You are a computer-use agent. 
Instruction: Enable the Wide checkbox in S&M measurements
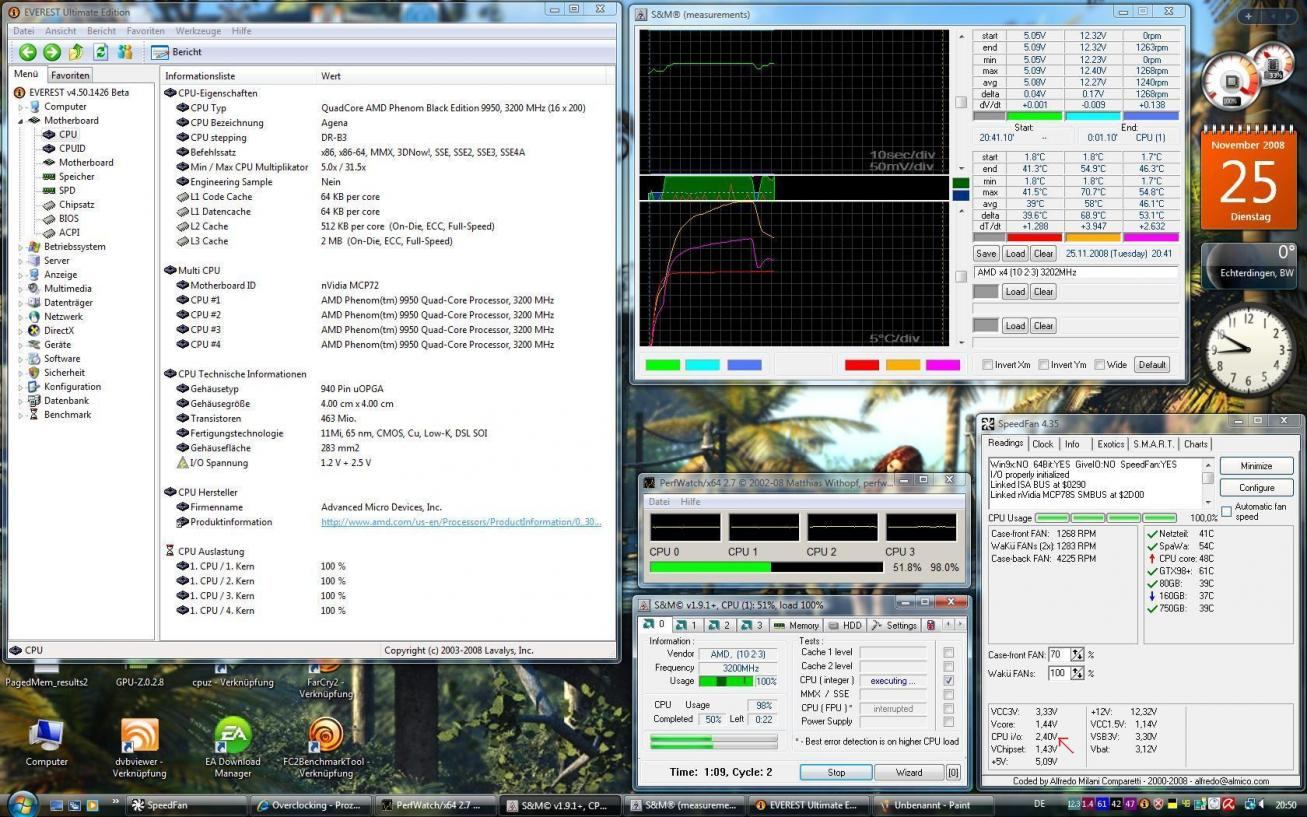(x=1100, y=365)
